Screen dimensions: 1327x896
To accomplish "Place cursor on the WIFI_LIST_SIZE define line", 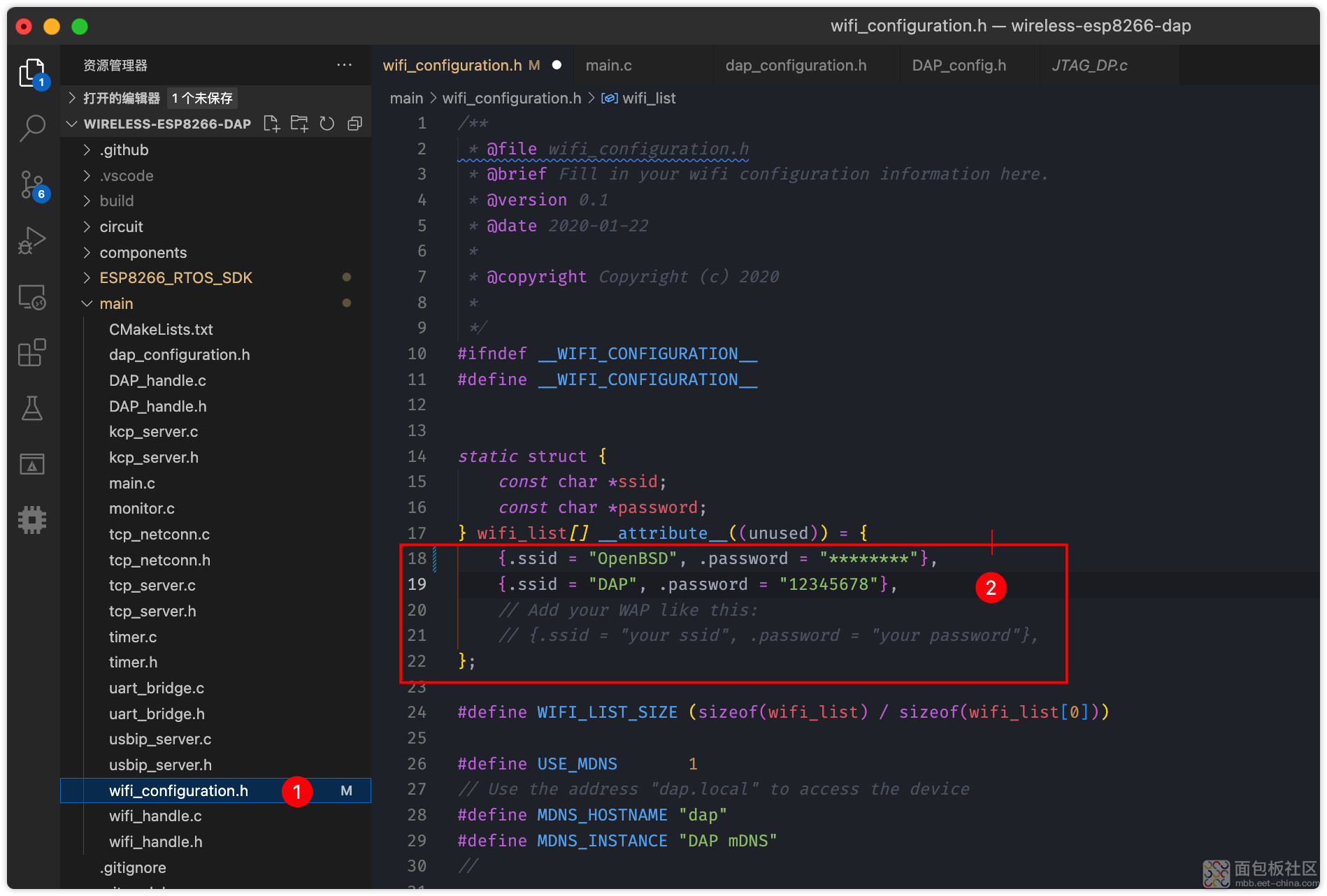I will pyautogui.click(x=783, y=712).
